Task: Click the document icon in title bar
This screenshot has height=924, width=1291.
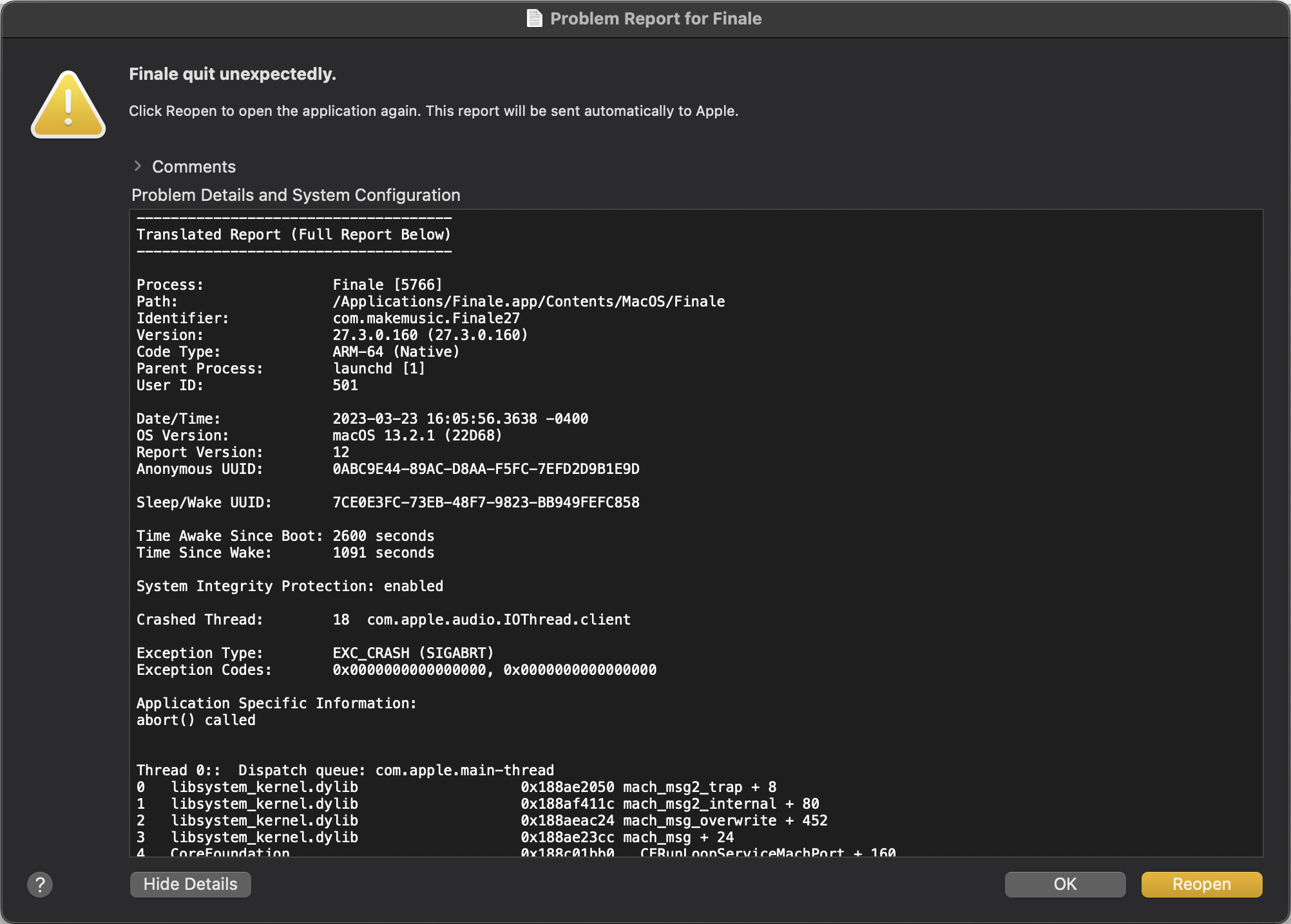Action: pos(534,18)
